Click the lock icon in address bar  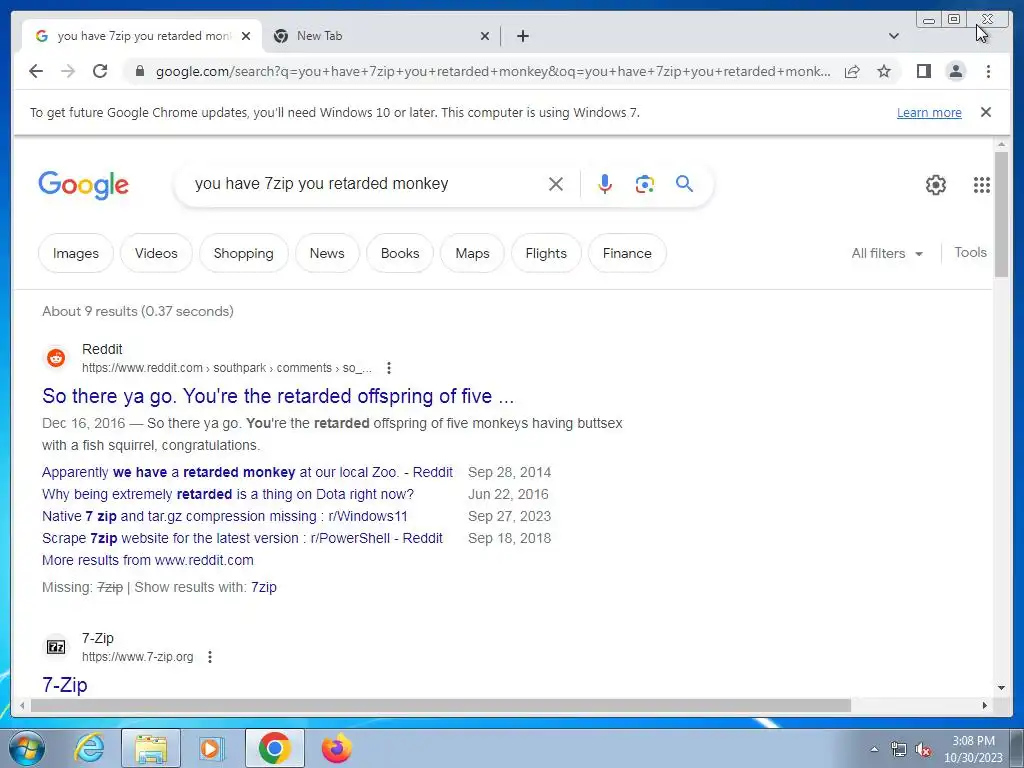click(x=139, y=71)
